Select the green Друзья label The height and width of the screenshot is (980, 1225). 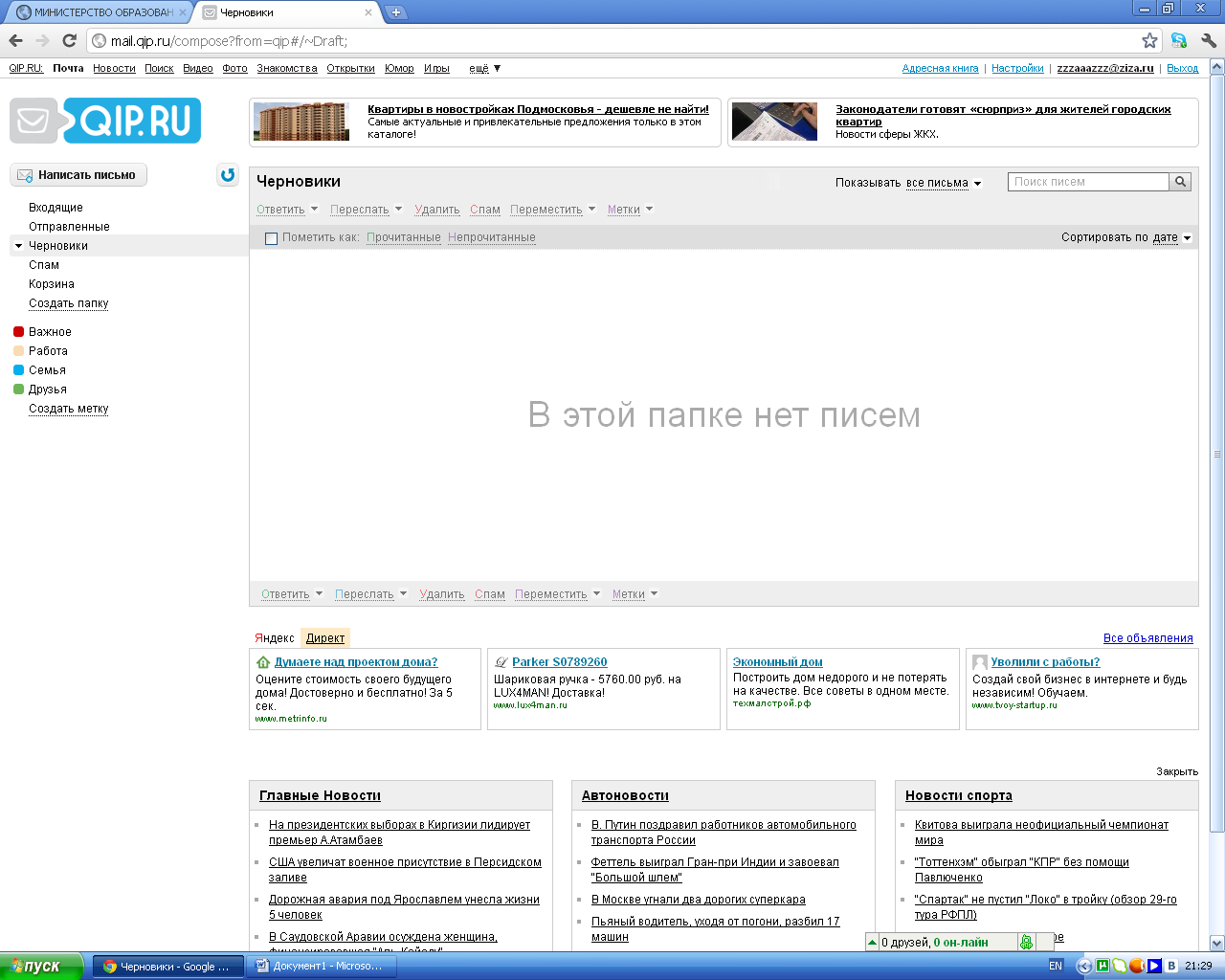40,390
